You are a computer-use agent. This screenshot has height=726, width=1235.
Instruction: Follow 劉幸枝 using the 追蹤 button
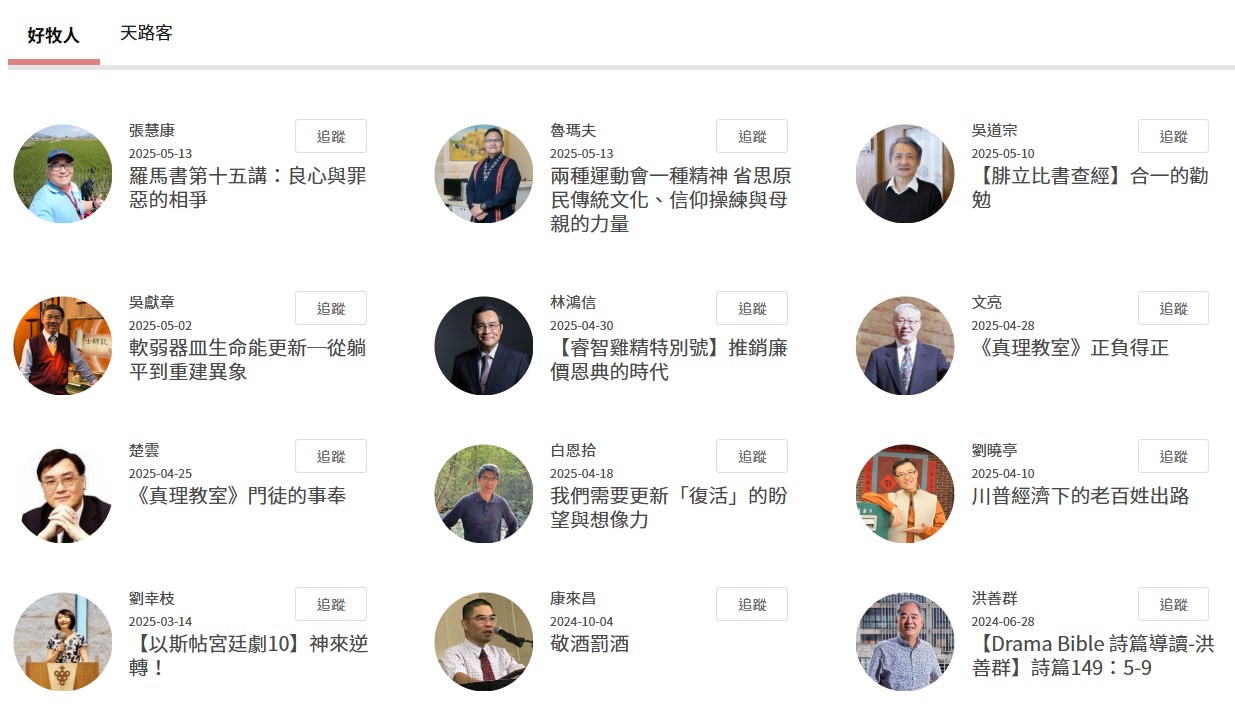click(331, 604)
